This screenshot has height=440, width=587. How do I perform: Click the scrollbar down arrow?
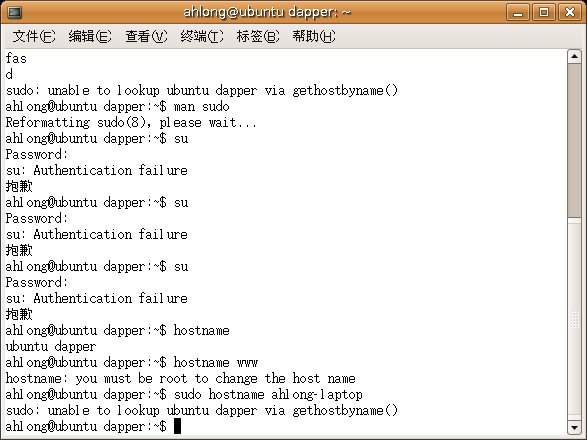coord(574,427)
